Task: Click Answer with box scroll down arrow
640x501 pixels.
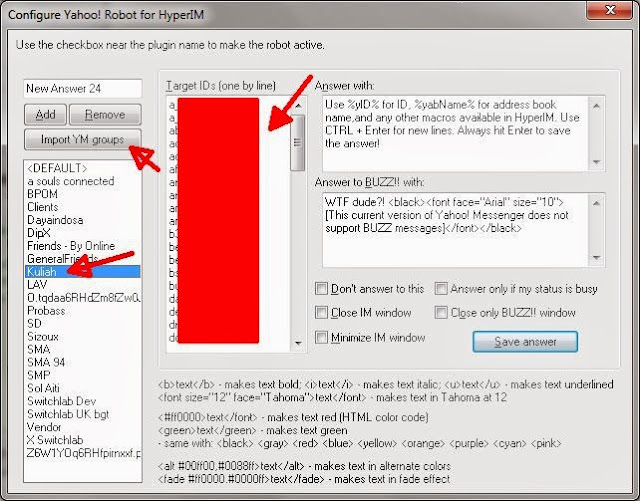Action: pos(596,162)
